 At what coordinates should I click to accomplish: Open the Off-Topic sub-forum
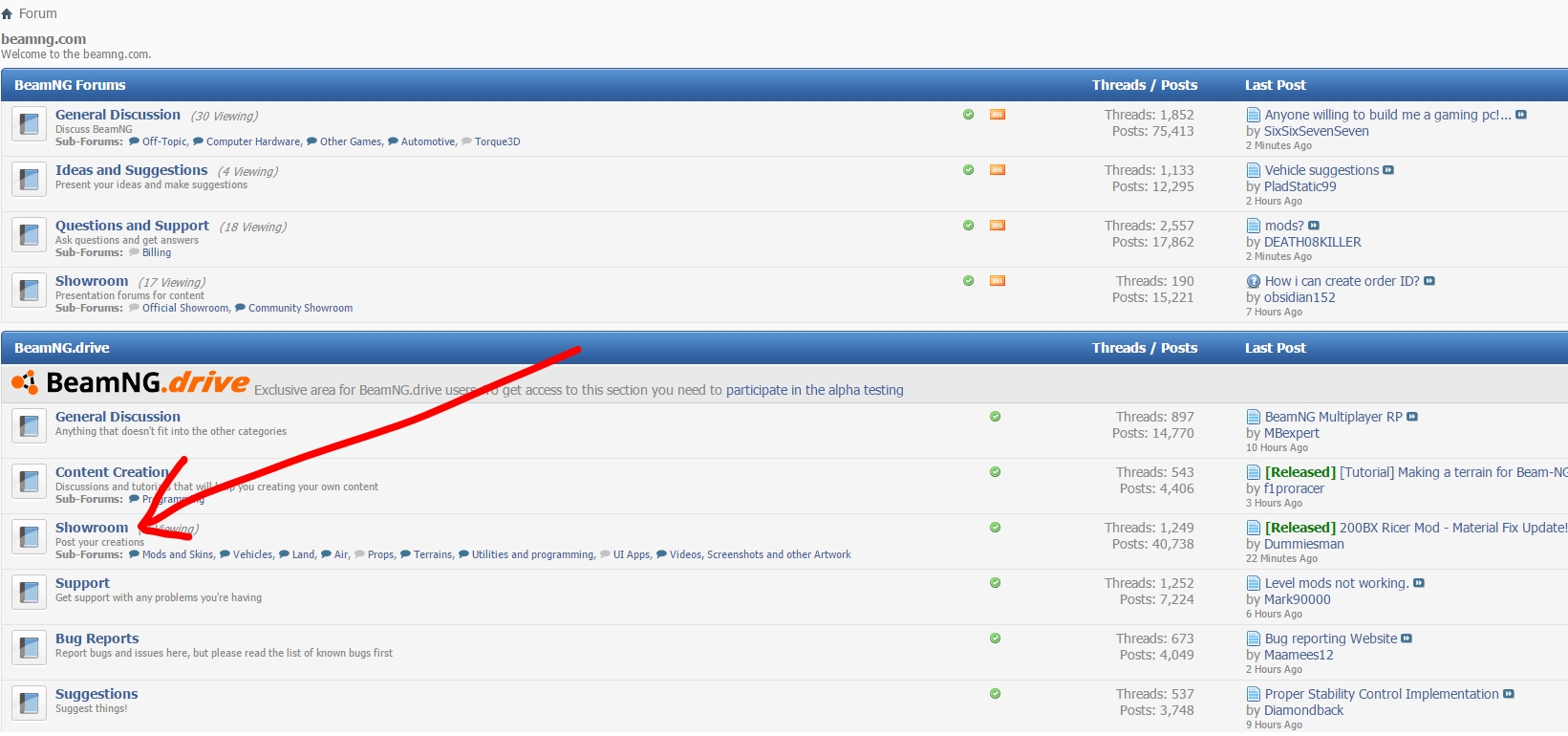[x=164, y=141]
